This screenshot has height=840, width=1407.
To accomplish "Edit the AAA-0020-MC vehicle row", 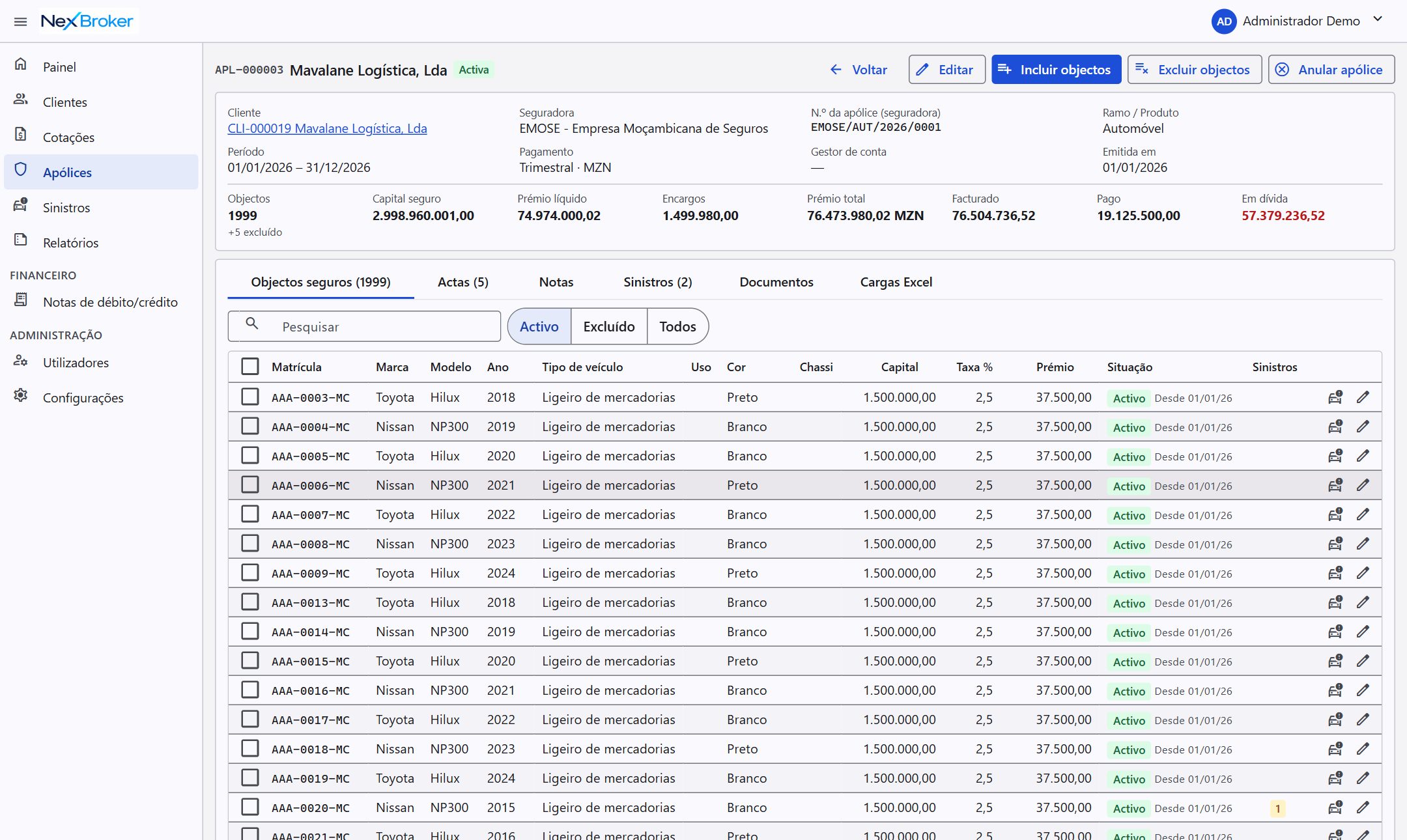I will tap(1363, 807).
